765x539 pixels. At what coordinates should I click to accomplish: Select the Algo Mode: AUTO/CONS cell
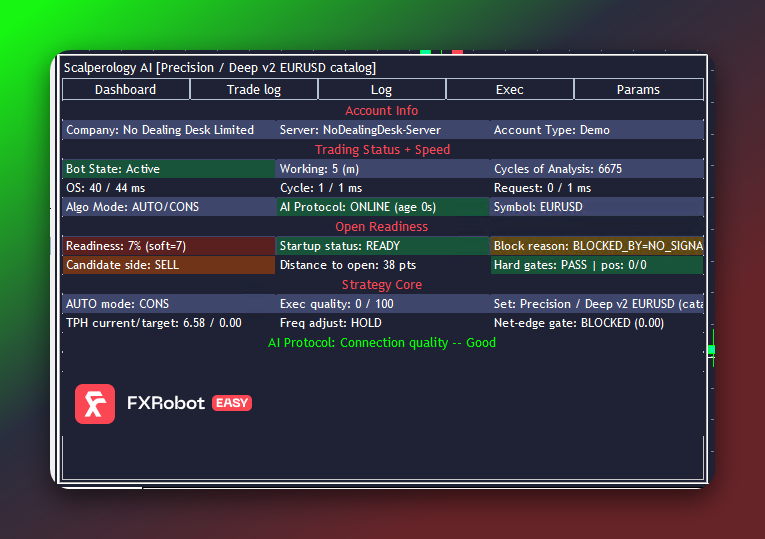point(169,207)
